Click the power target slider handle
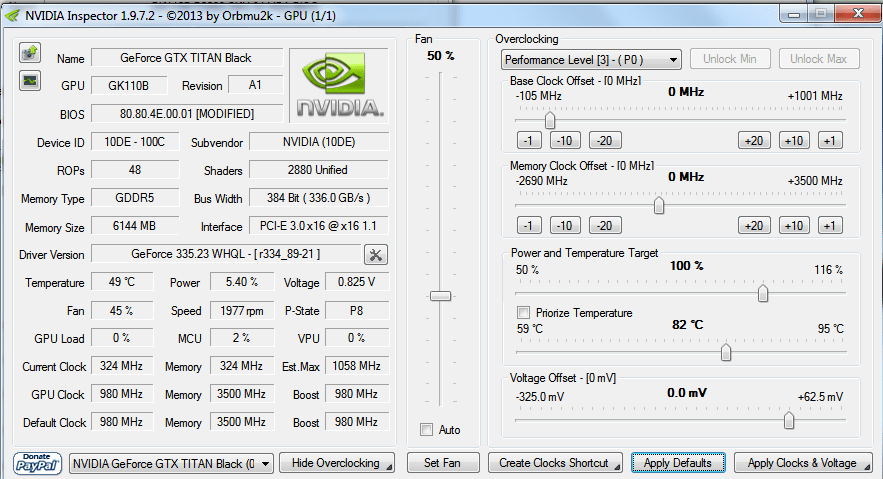883x479 pixels. click(x=763, y=293)
